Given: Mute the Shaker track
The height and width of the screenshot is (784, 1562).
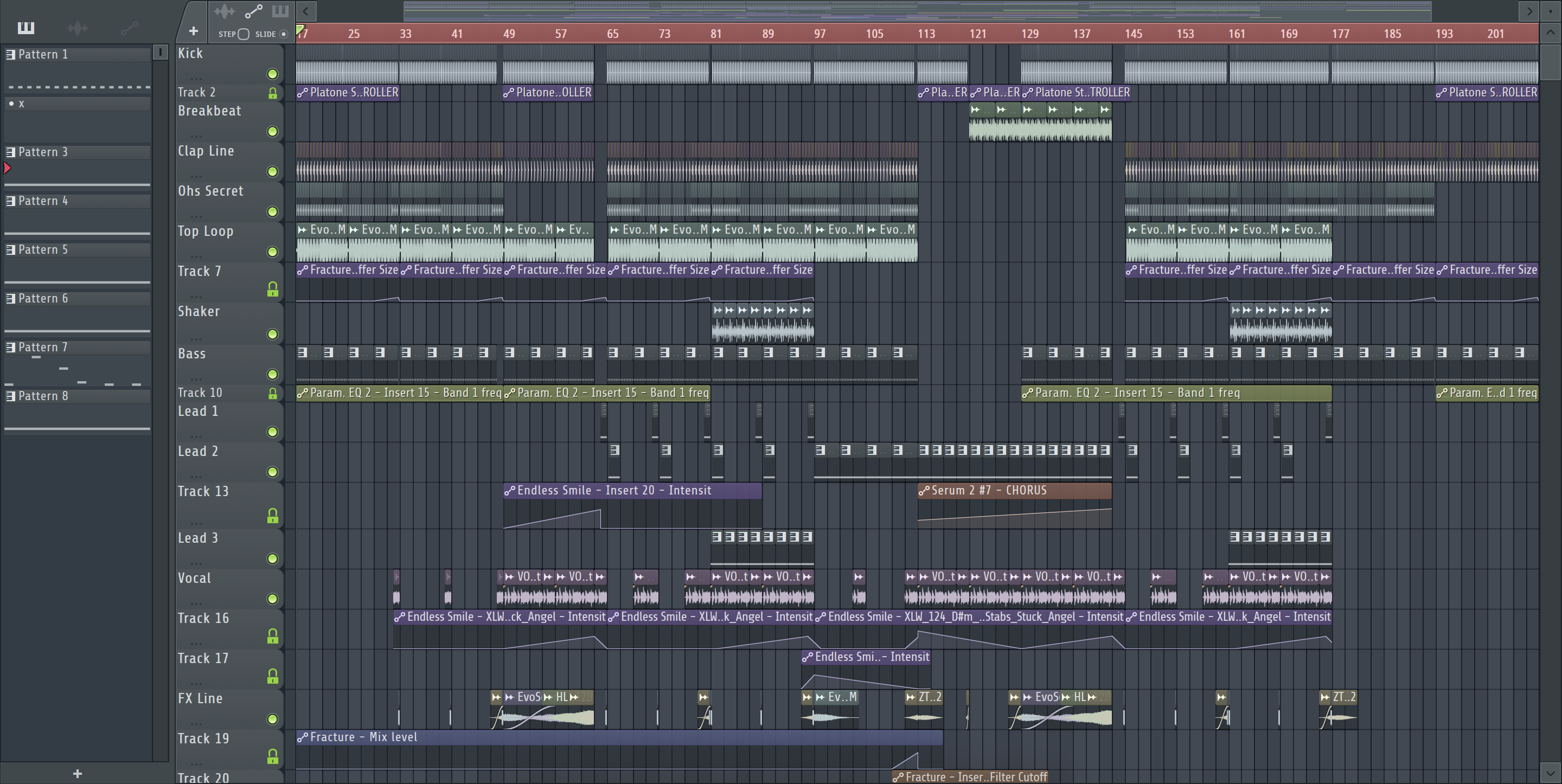Looking at the screenshot, I should pyautogui.click(x=273, y=334).
